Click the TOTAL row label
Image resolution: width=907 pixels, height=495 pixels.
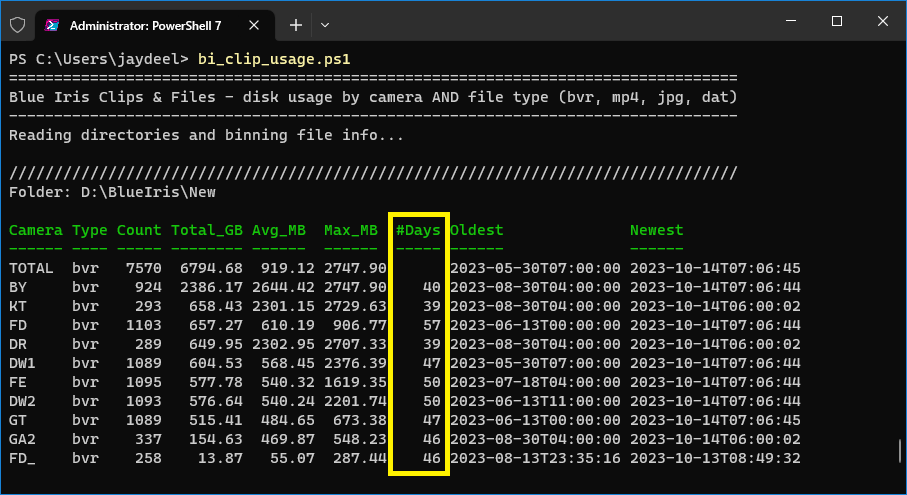tap(31, 268)
